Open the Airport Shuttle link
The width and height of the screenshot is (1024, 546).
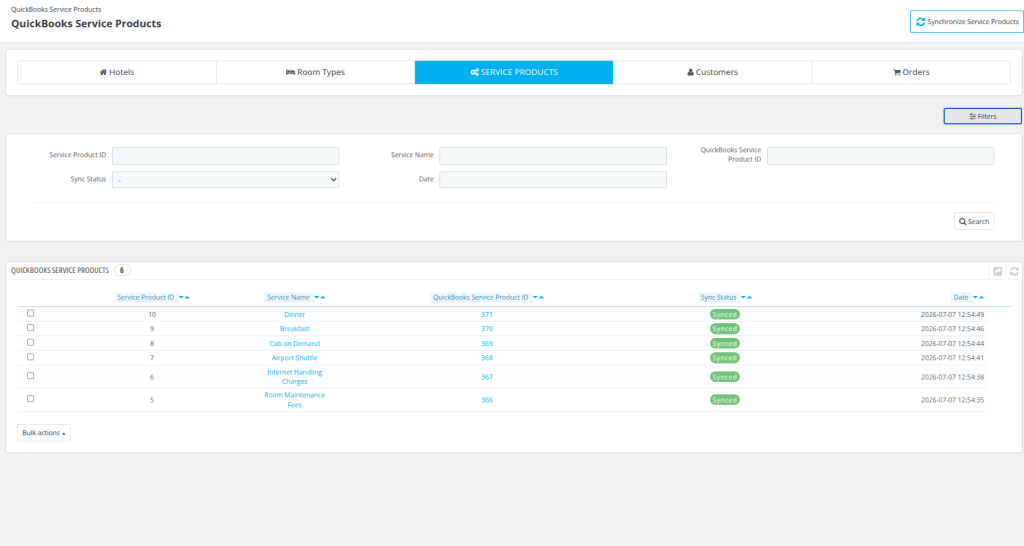[x=295, y=358]
